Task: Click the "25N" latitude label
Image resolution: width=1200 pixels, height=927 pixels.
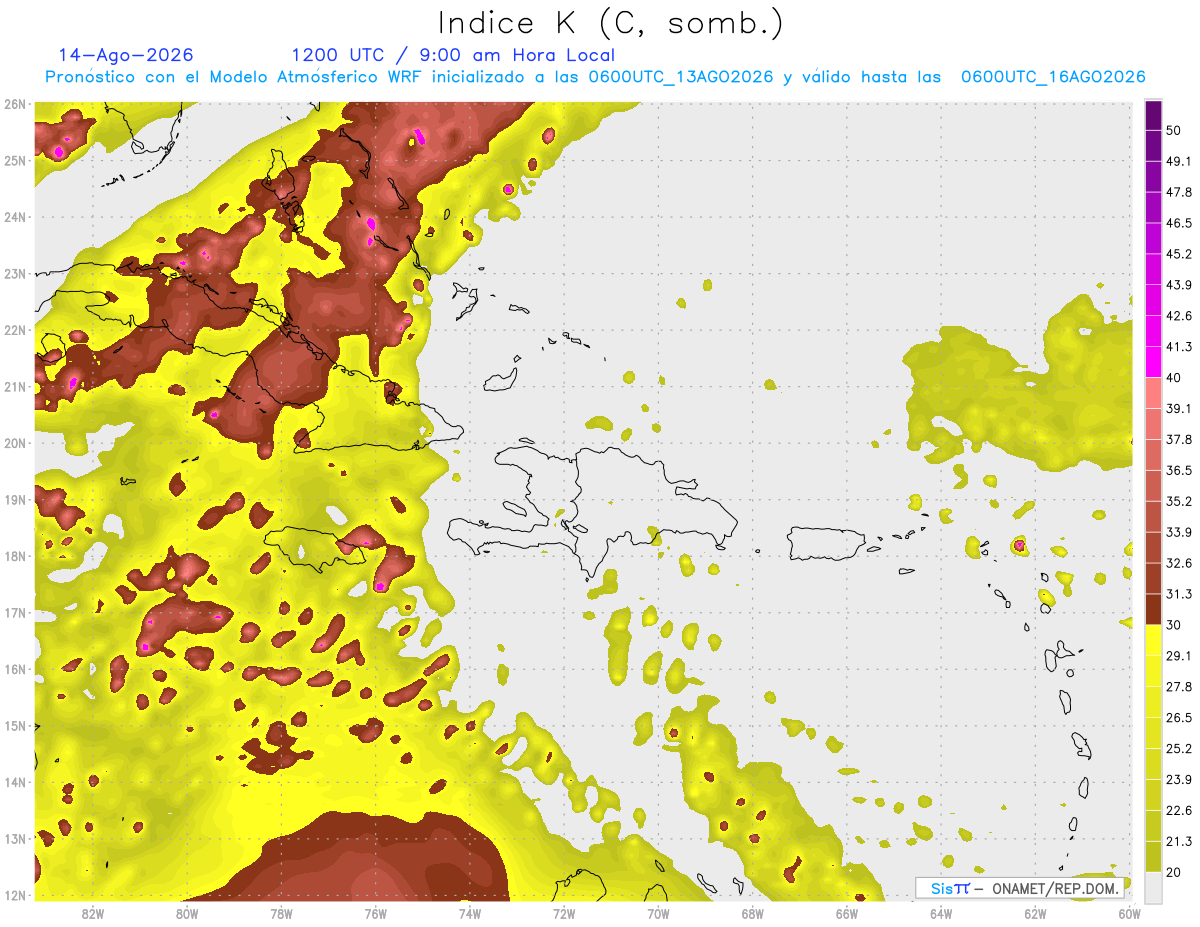Action: (15, 160)
